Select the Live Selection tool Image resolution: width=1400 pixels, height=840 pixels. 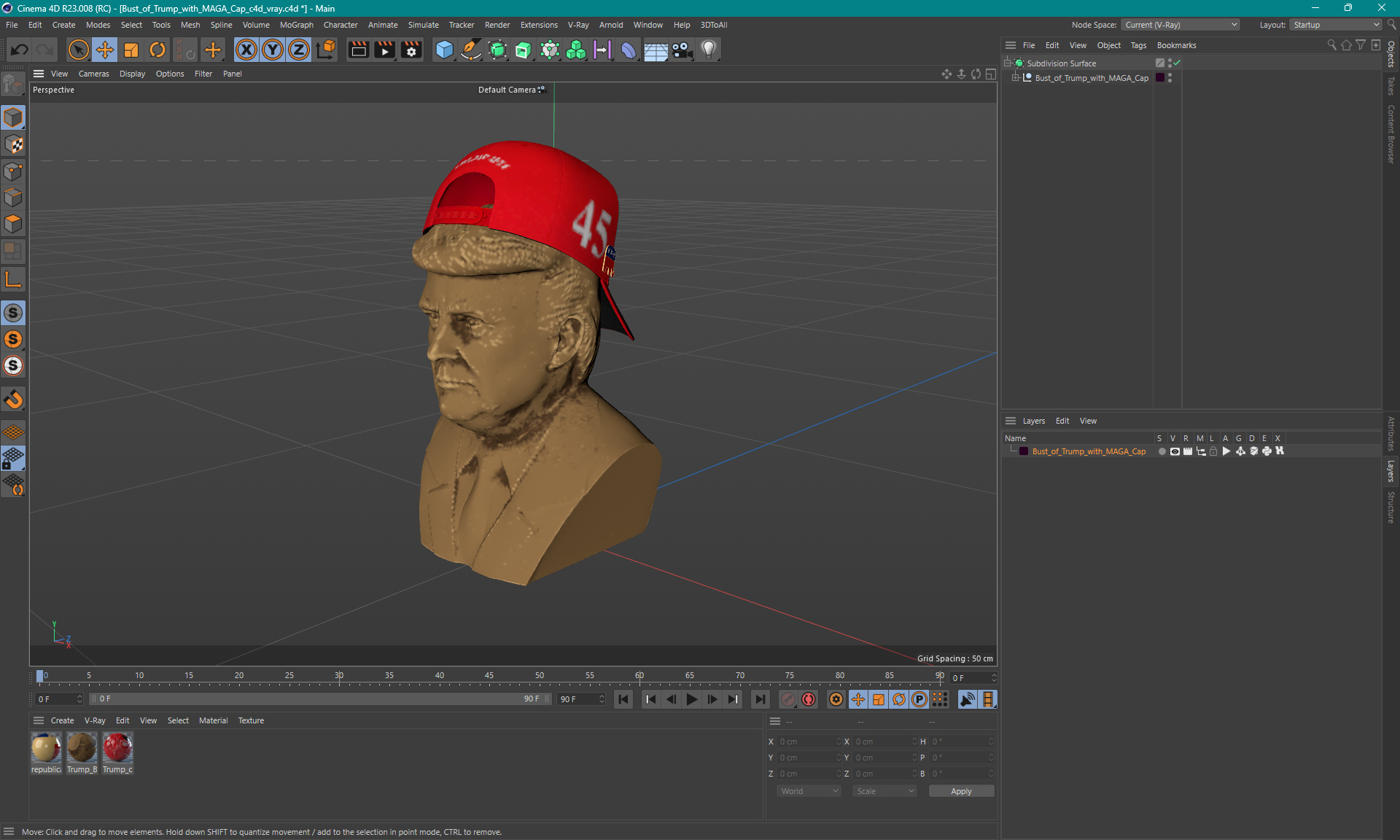(78, 50)
